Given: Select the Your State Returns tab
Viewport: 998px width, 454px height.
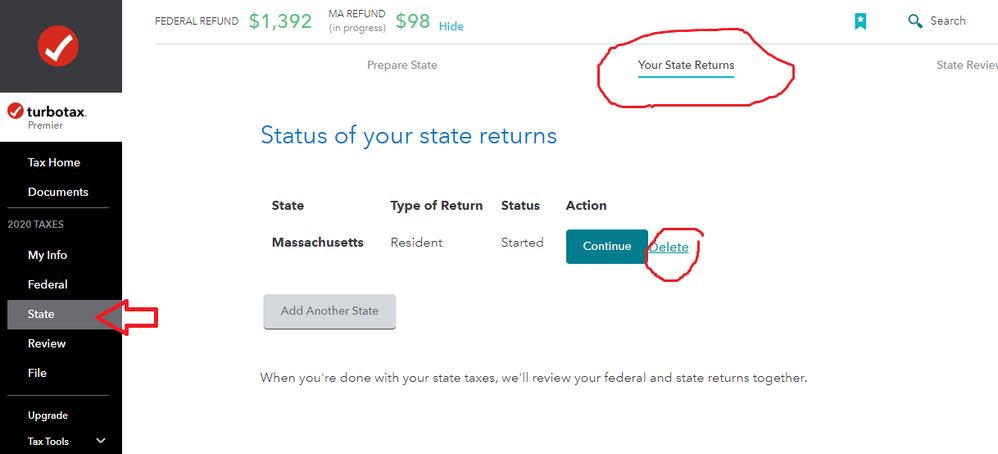Looking at the screenshot, I should coord(686,66).
